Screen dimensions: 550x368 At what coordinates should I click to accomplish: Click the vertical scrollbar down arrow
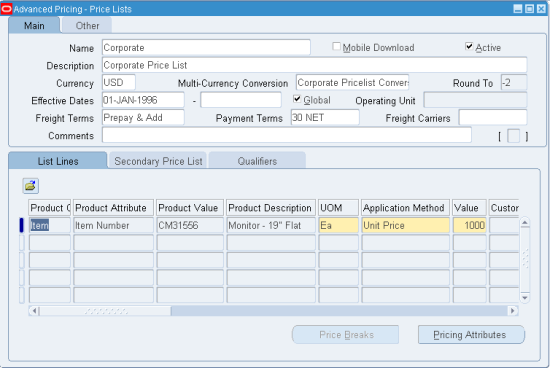(x=525, y=297)
